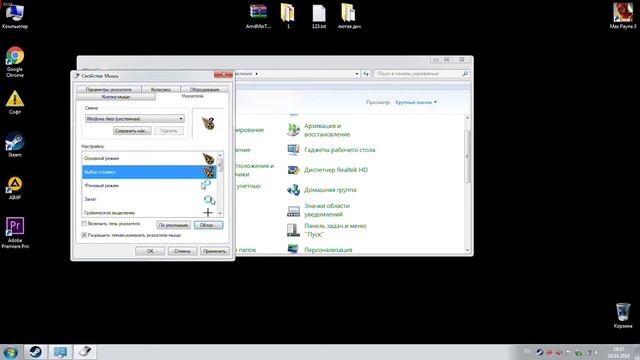Click the Обзор browse button
This screenshot has height=360, width=640.
point(208,225)
